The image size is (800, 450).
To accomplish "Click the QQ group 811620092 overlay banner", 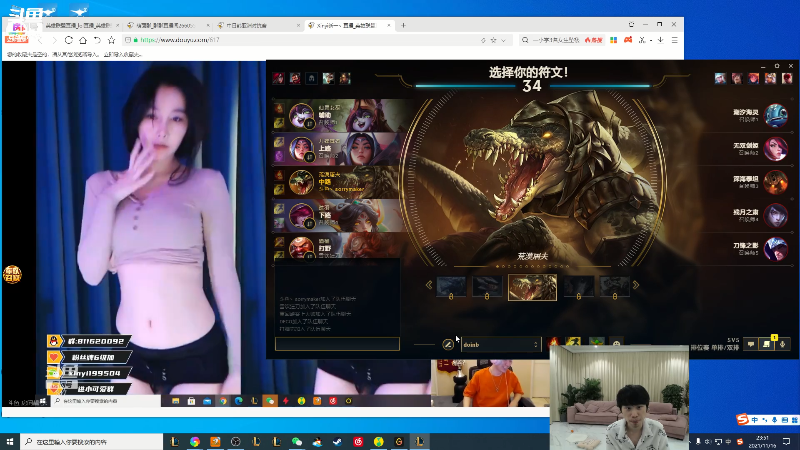I will coord(90,341).
